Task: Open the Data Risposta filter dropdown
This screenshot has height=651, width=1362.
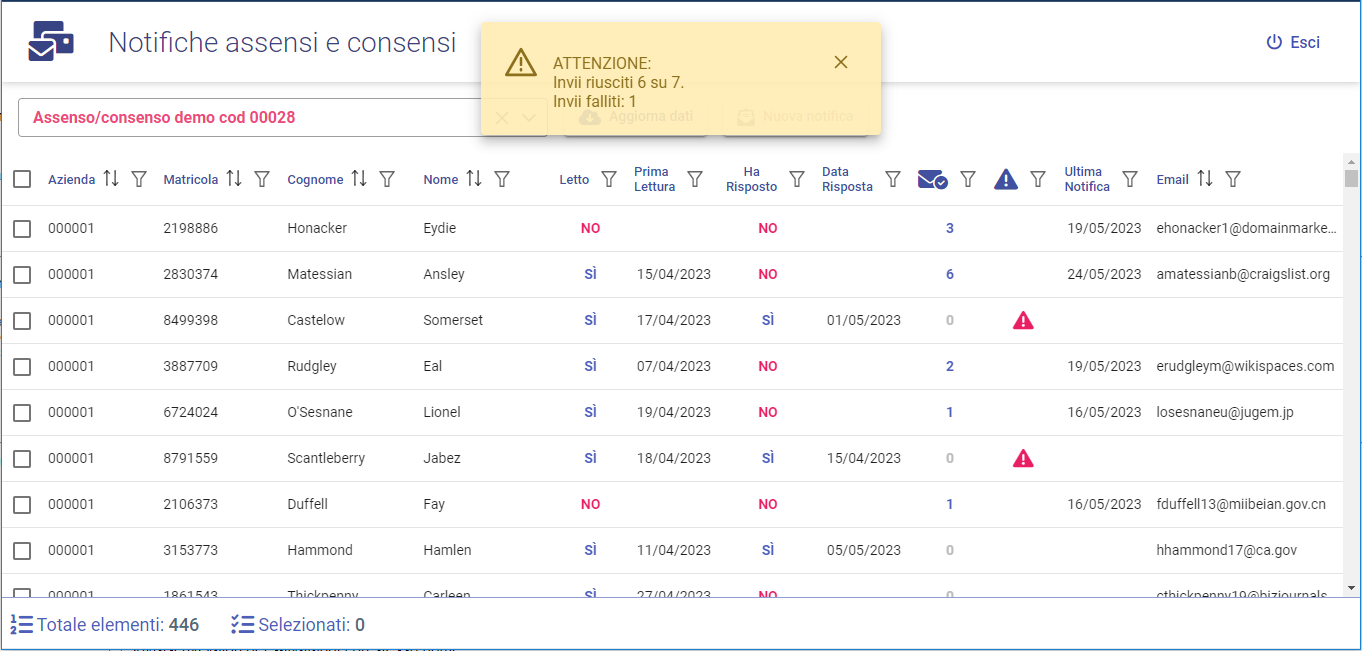Action: (x=894, y=179)
